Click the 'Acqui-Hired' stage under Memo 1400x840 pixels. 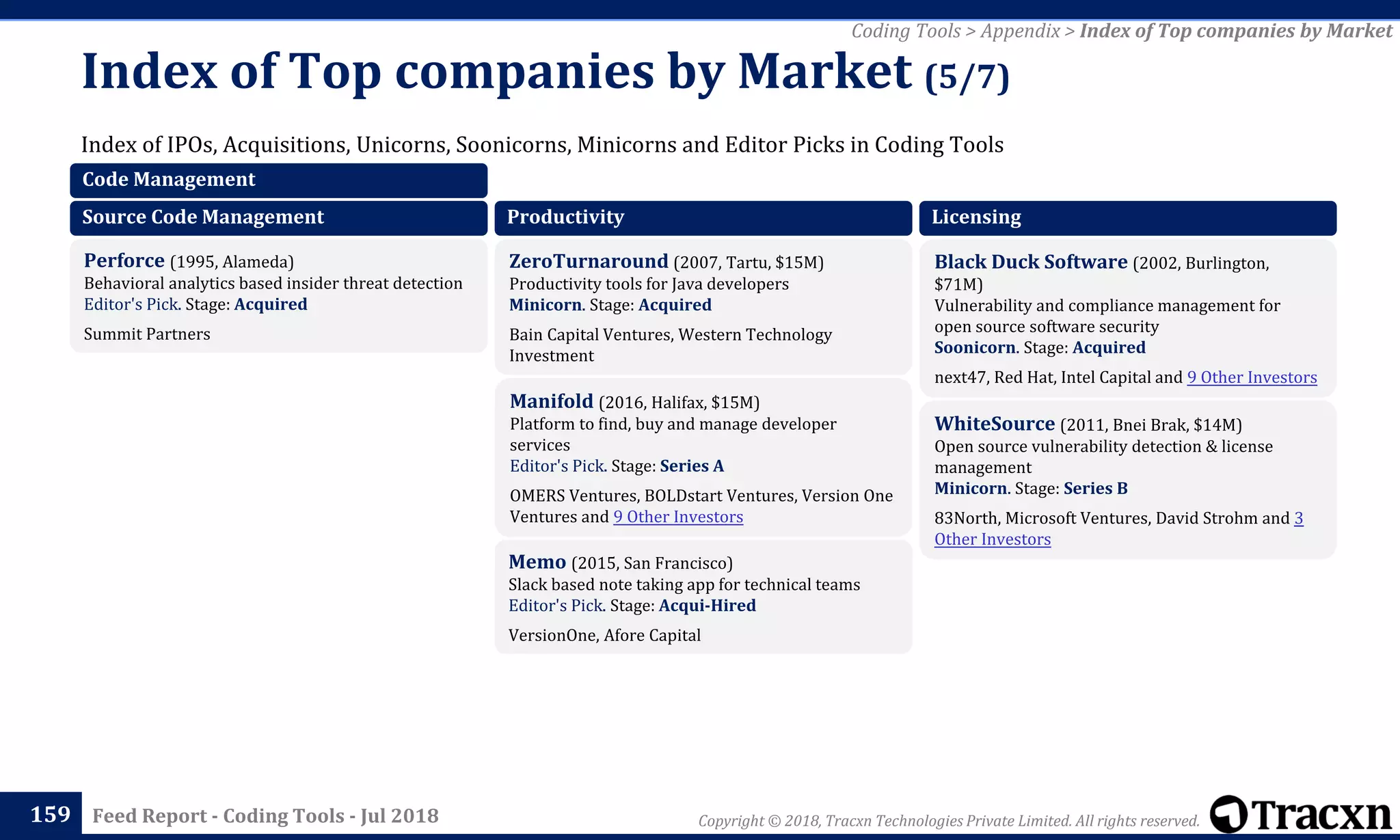[x=708, y=606]
